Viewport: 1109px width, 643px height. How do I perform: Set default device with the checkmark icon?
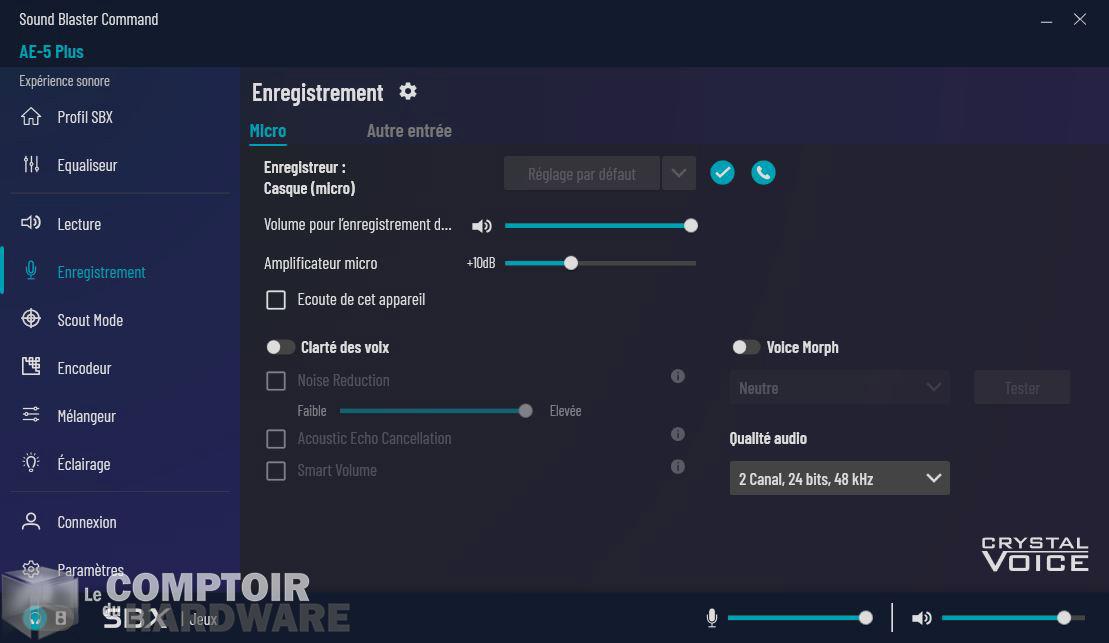coord(722,173)
